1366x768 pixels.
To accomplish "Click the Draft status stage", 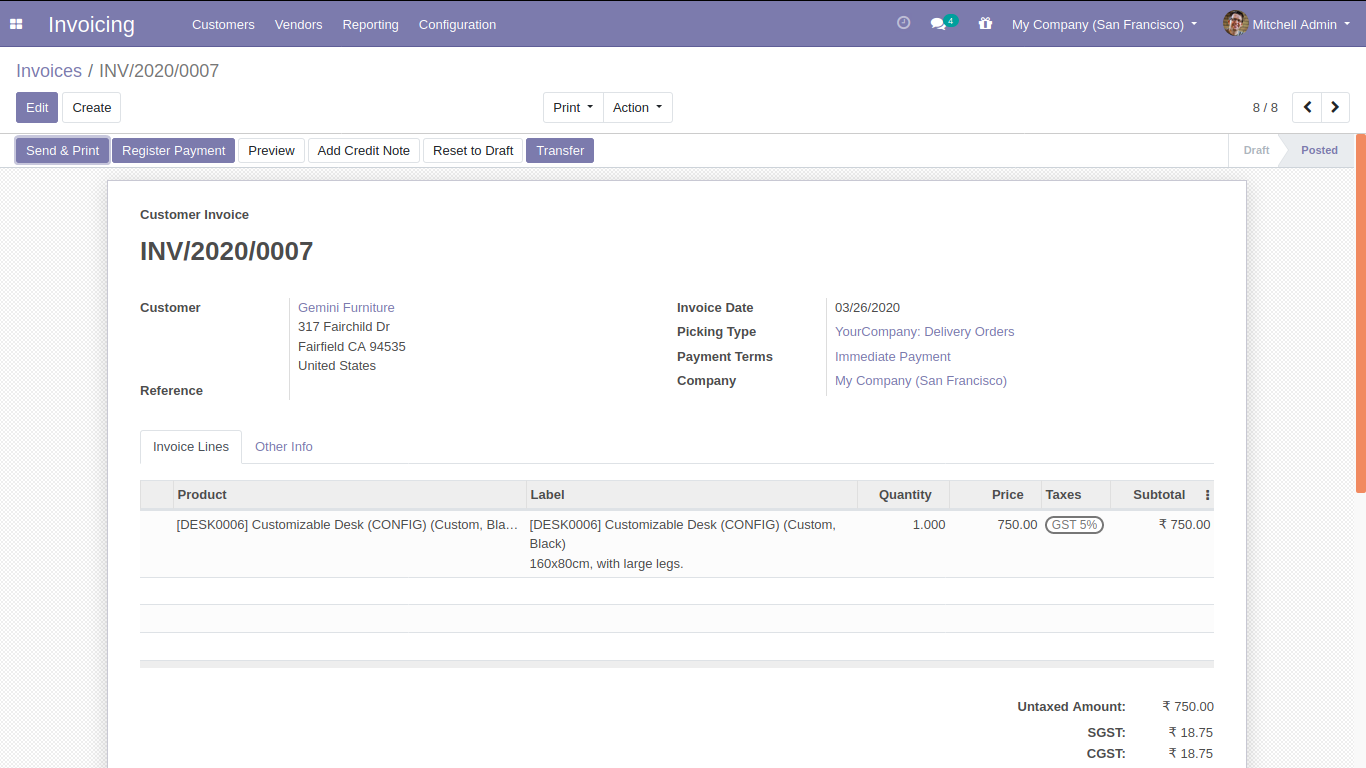I will [1256, 150].
